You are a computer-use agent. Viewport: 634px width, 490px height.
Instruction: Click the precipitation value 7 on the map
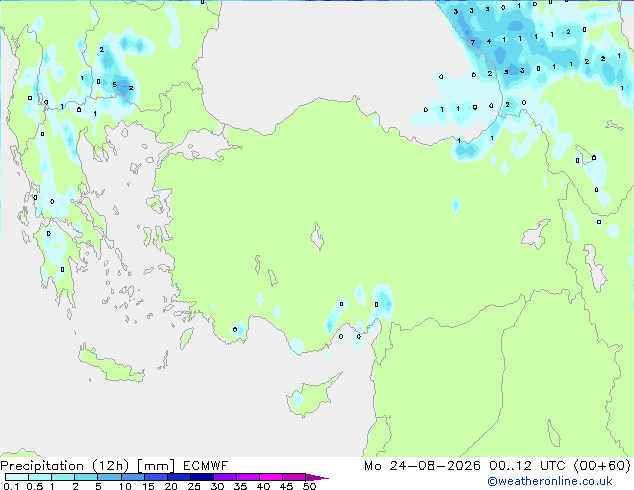coord(473,42)
